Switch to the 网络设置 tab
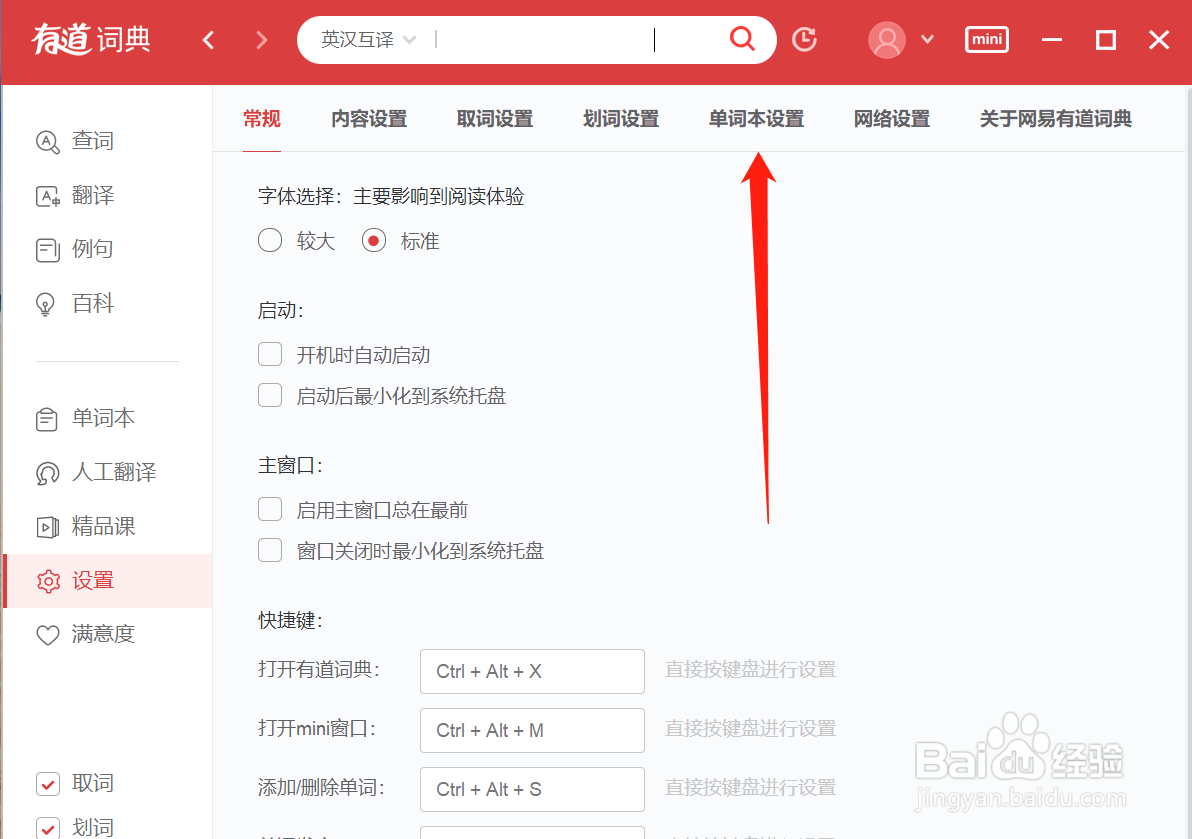Screen dimensions: 1192x839 [x=892, y=119]
